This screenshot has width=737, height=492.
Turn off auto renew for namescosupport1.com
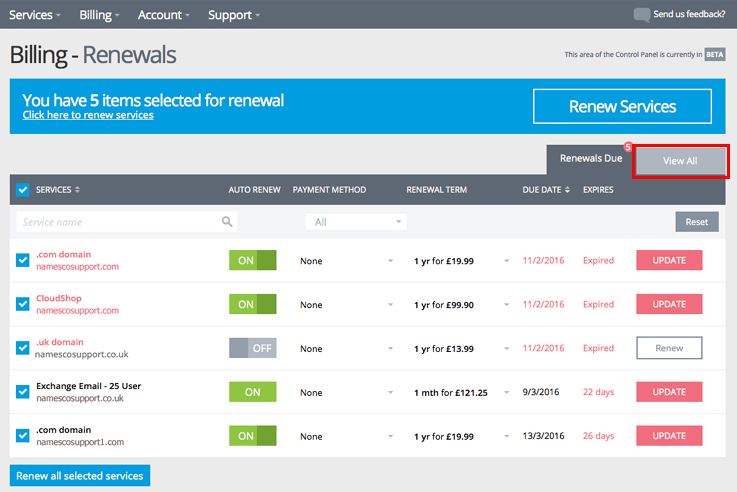coord(252,436)
